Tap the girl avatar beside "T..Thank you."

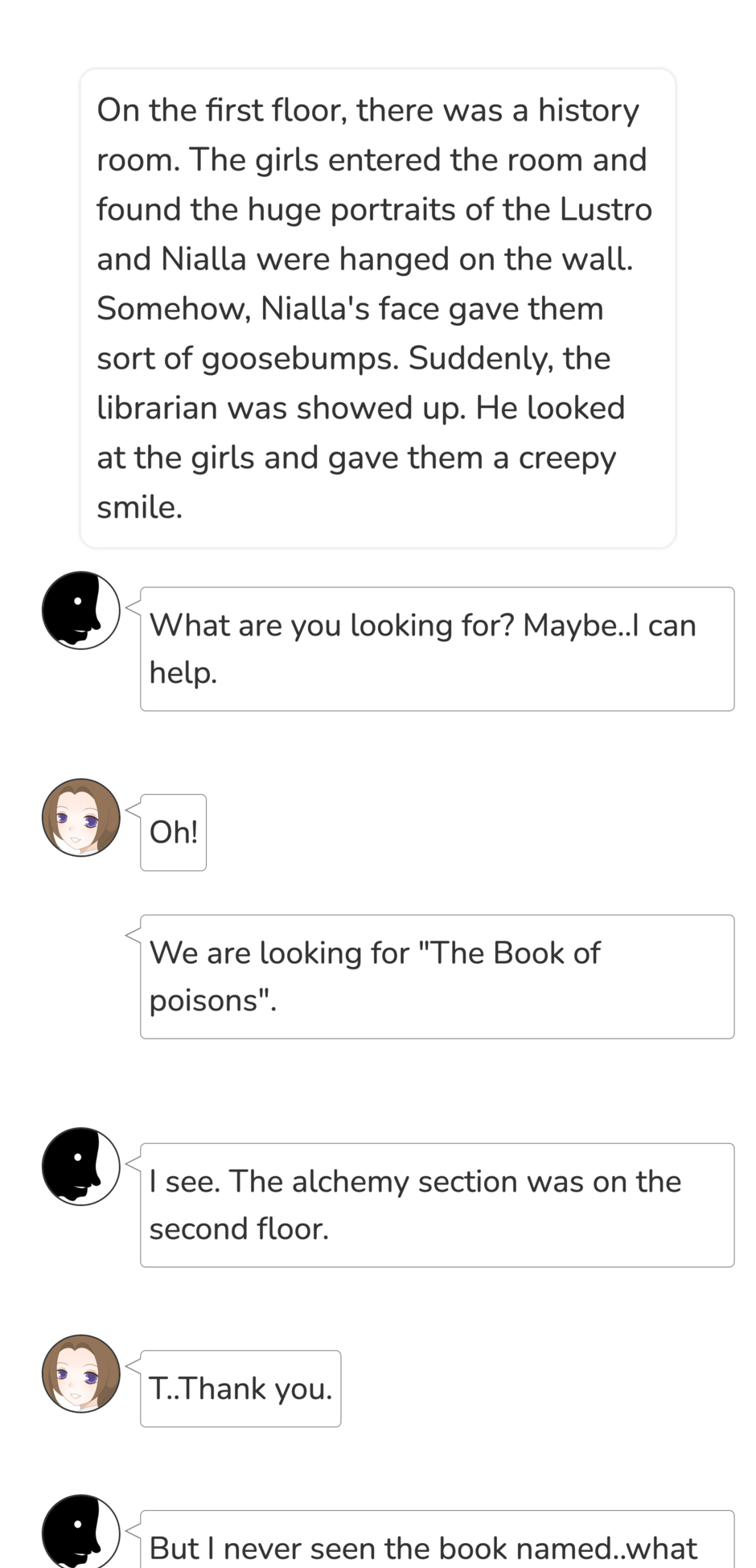coord(80,1373)
